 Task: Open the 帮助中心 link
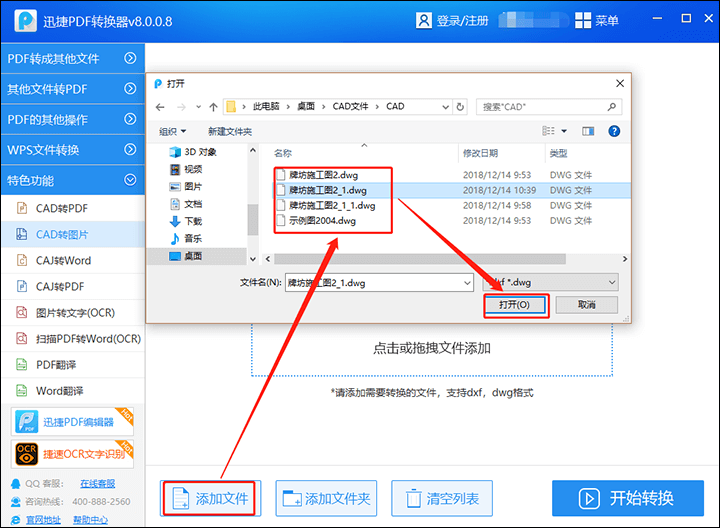coord(90,520)
